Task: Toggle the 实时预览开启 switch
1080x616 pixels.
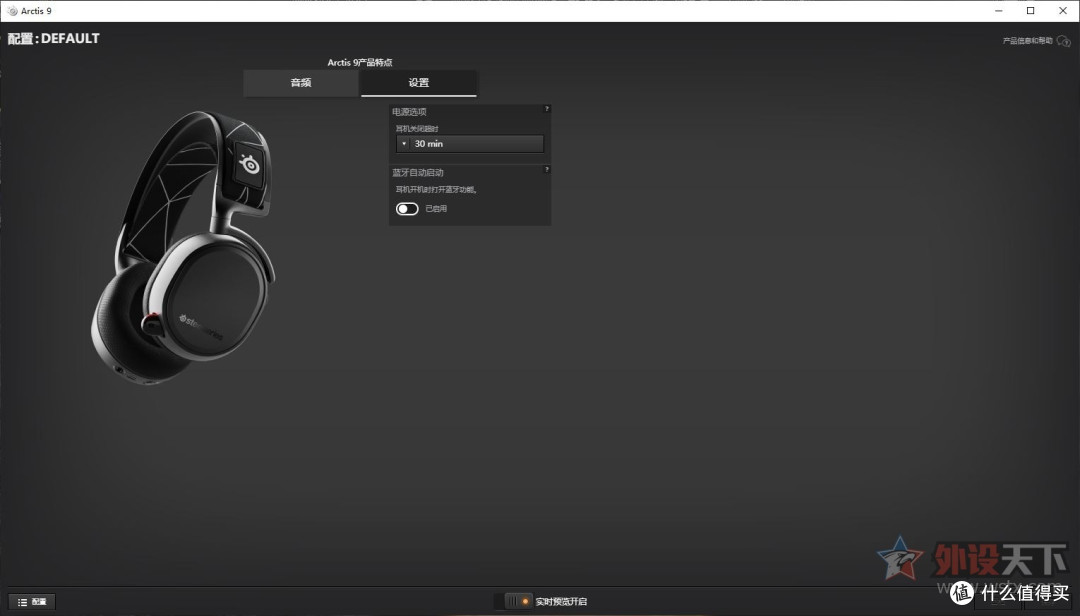Action: point(518,602)
